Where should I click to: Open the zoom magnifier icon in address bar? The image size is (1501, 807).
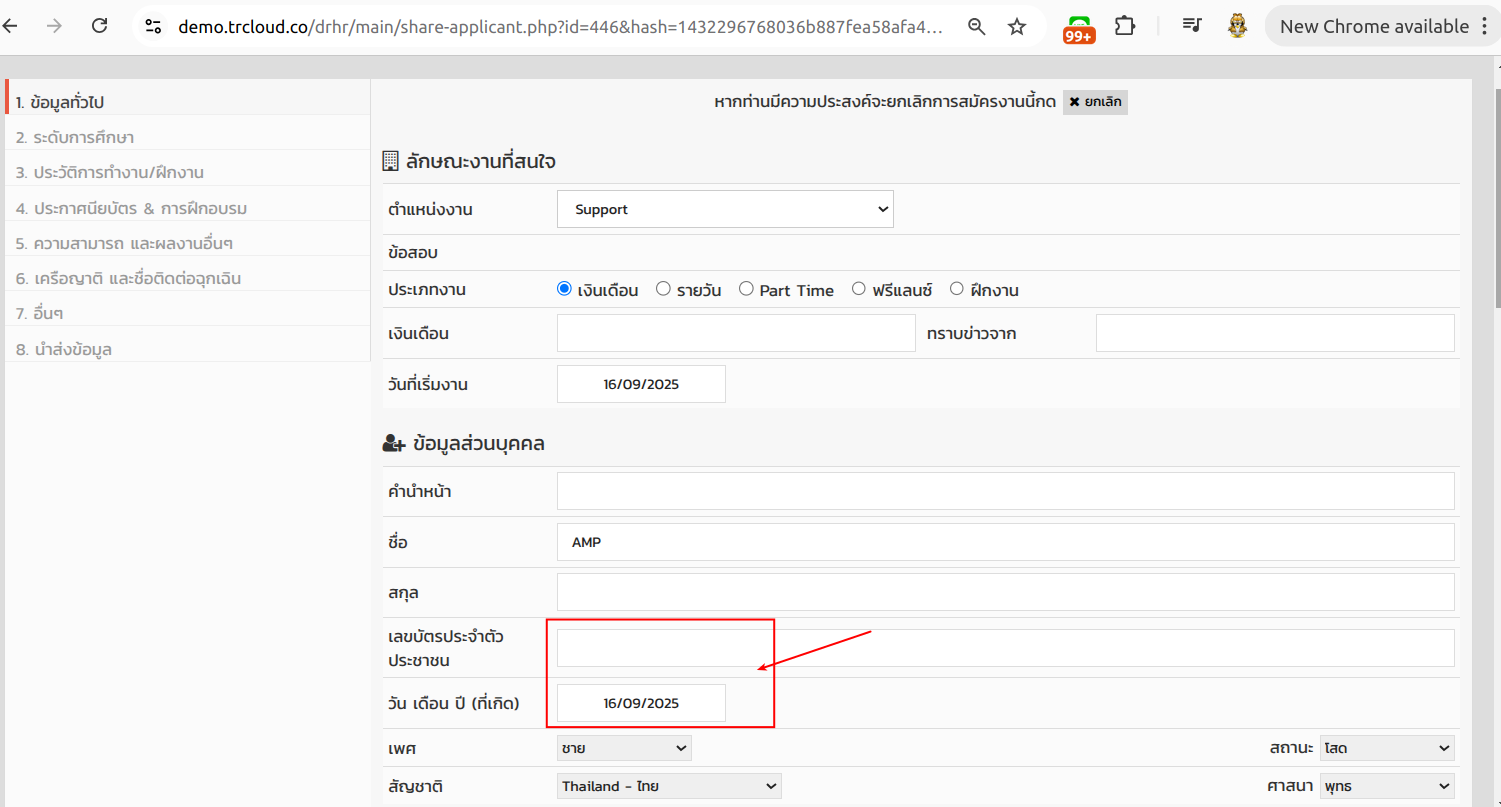coord(977,27)
